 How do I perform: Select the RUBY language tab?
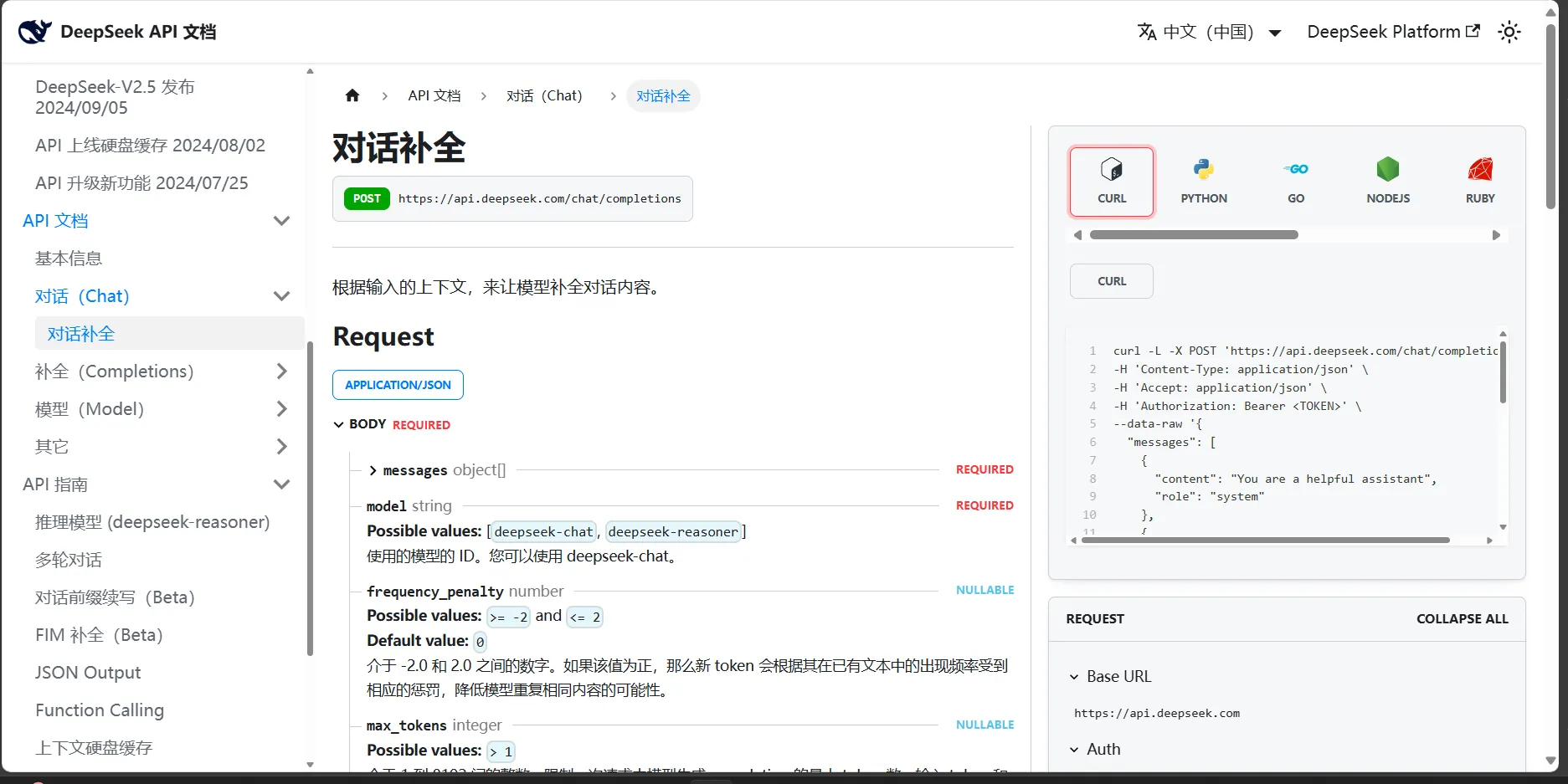(x=1480, y=182)
